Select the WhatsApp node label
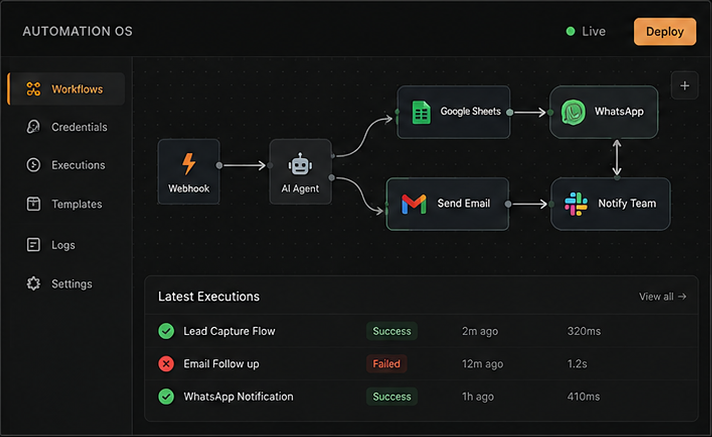 (619, 112)
